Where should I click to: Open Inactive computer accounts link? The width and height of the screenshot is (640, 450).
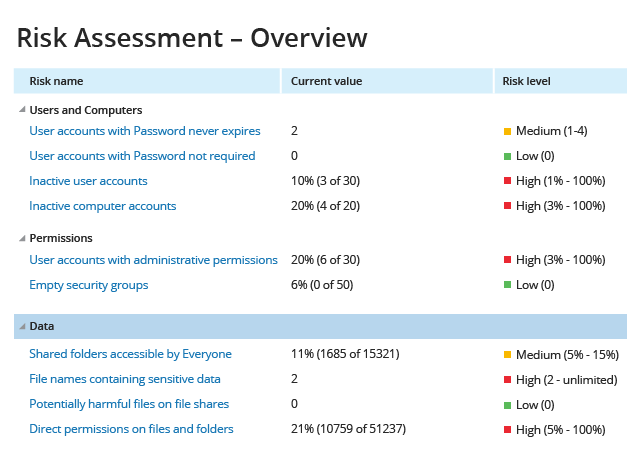click(x=102, y=206)
